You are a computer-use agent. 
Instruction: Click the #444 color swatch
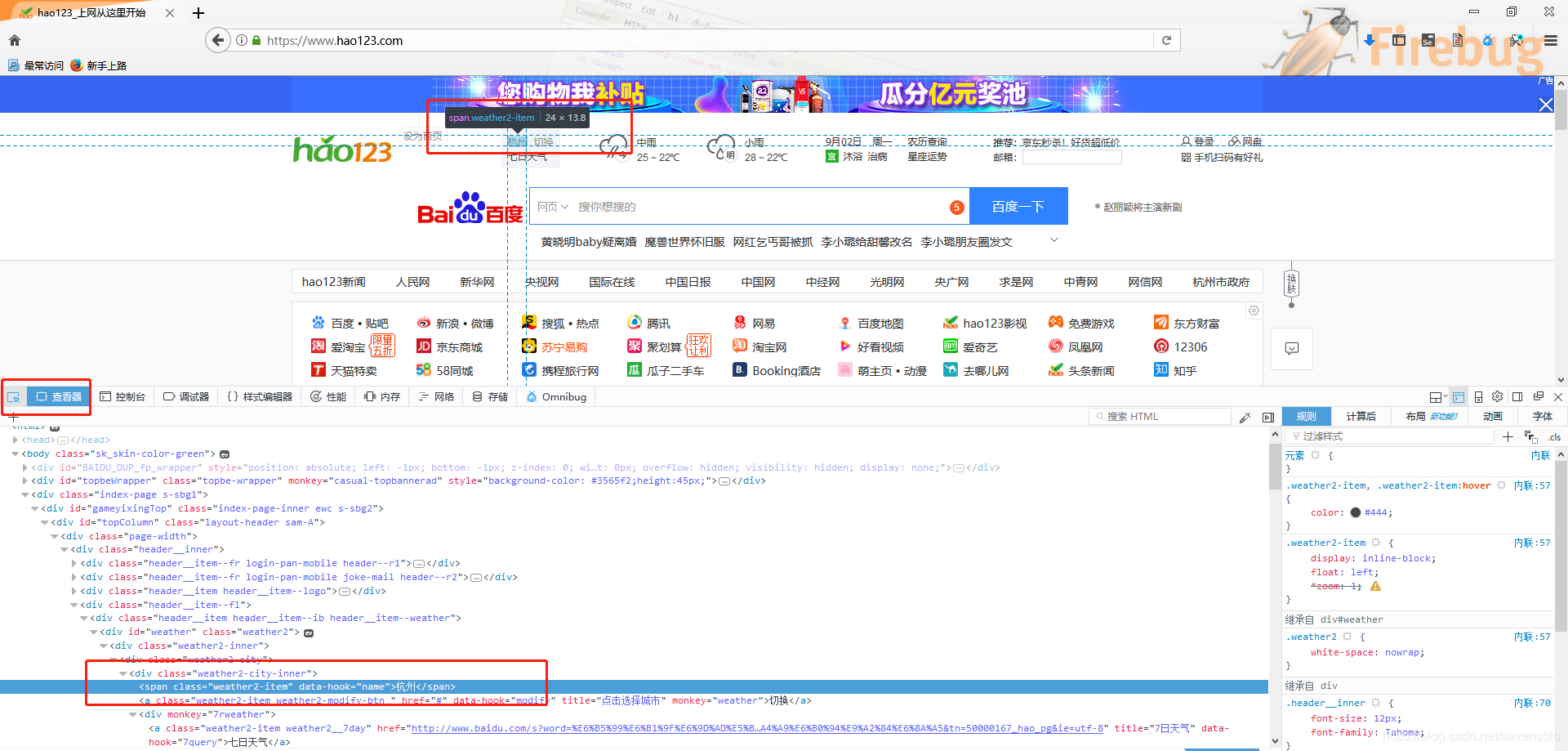click(x=1356, y=512)
